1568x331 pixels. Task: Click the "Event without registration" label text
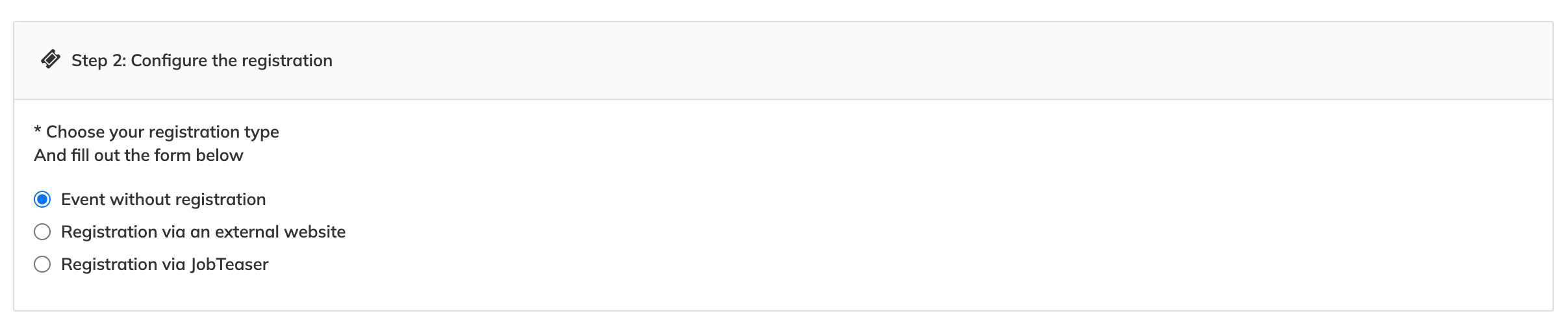[163, 199]
